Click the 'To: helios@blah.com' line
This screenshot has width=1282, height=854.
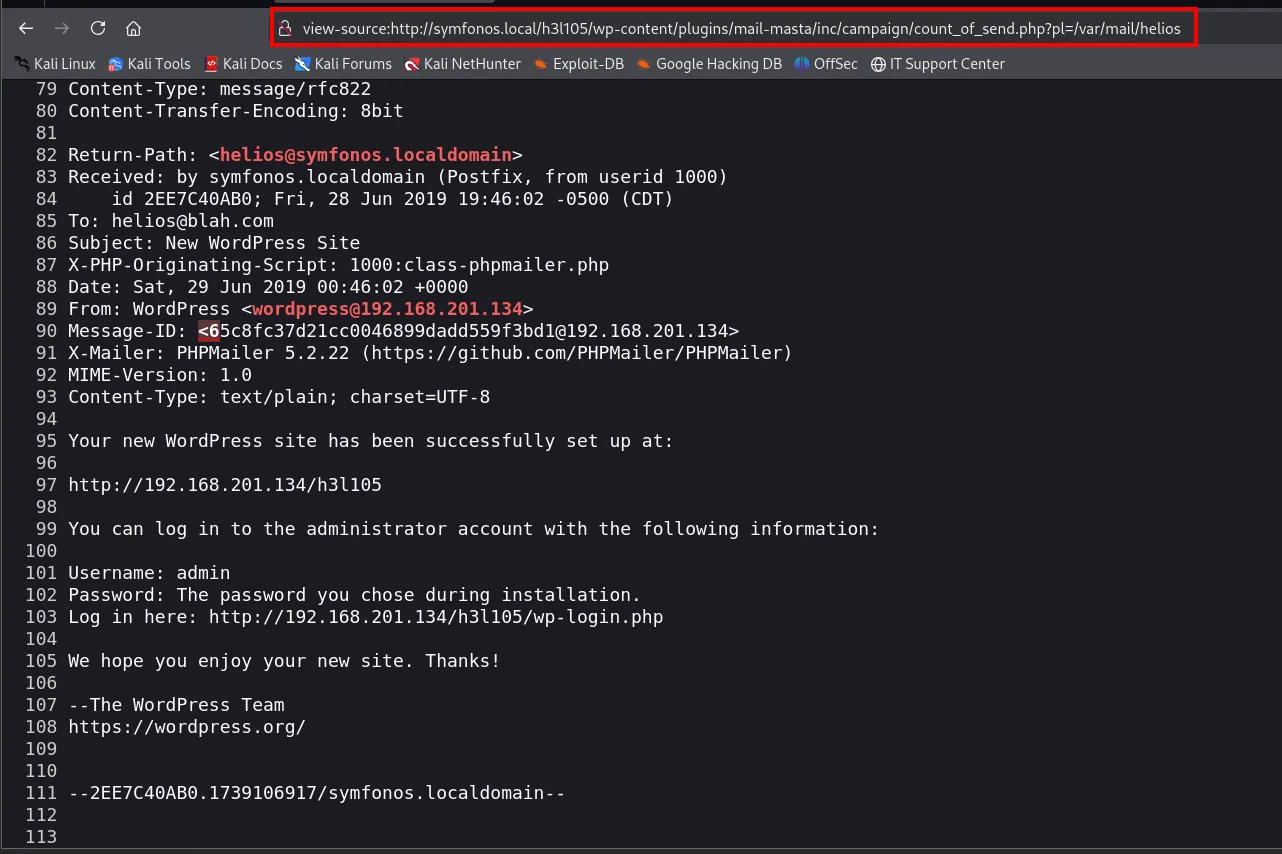tap(171, 221)
